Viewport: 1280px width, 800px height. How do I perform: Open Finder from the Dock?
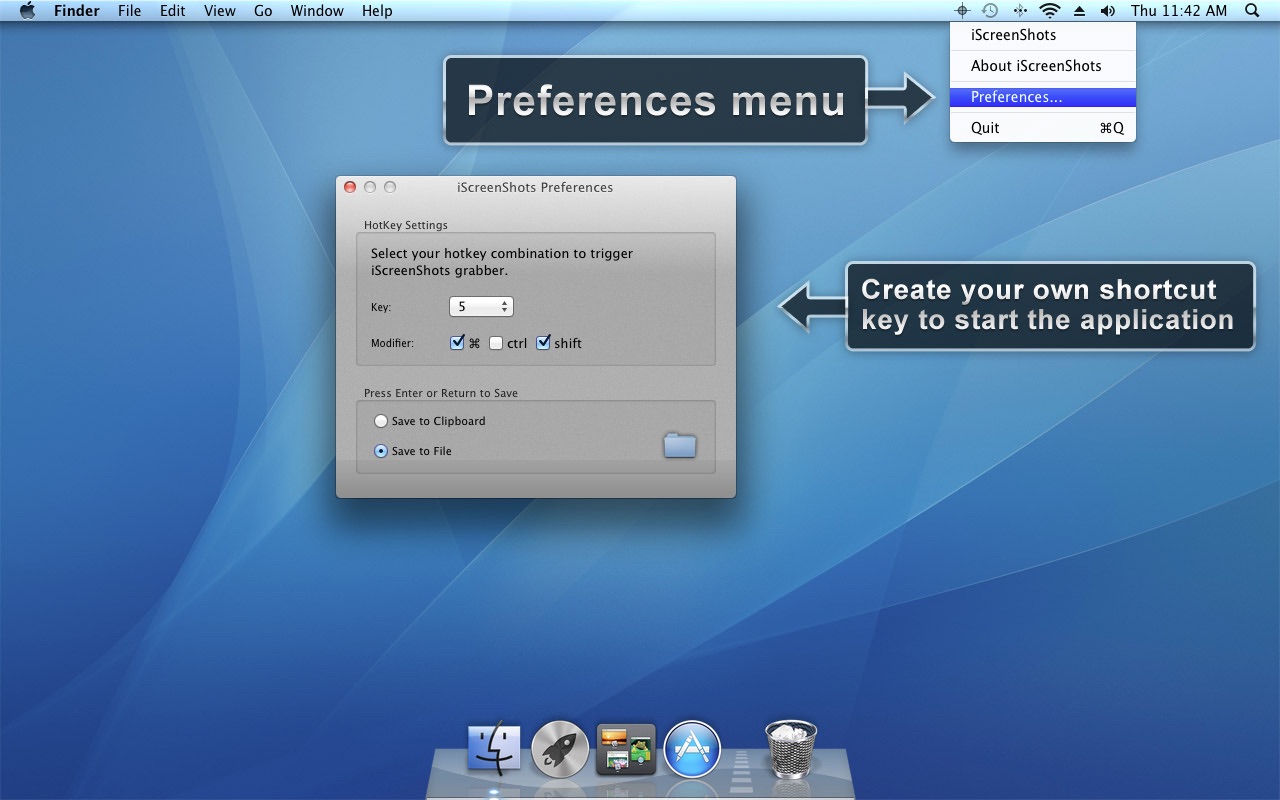click(494, 749)
